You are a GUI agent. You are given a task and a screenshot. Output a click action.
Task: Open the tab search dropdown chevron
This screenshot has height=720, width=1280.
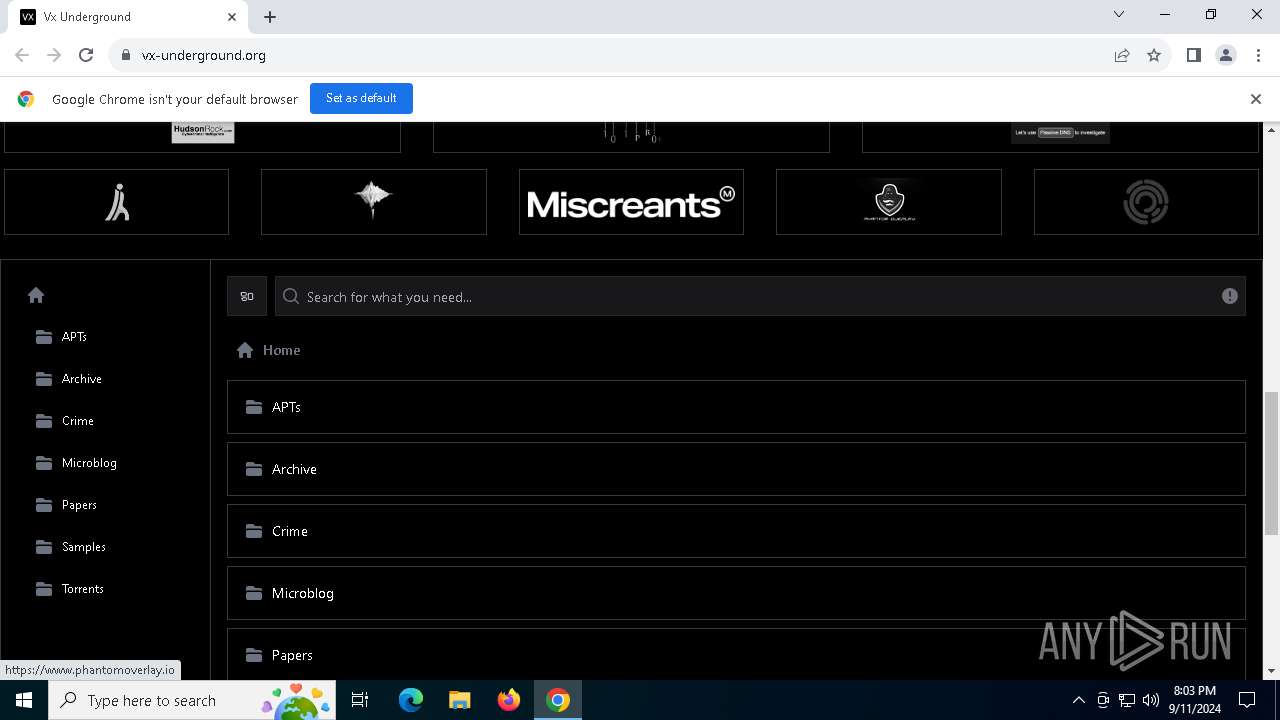click(x=1119, y=14)
